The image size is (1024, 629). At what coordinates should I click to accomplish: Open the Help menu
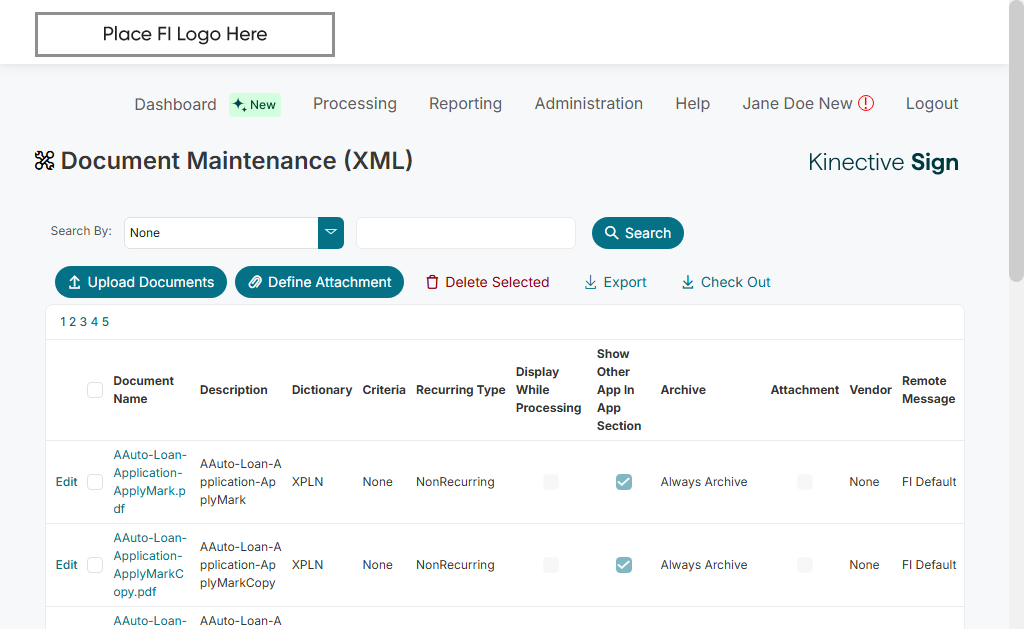692,104
